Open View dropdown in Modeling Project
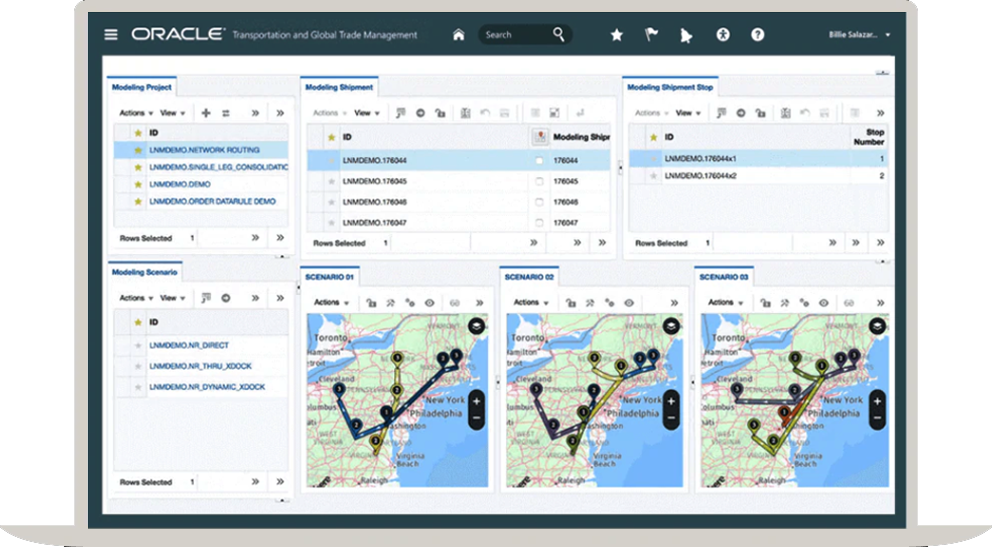Viewport: 992px width, 547px height. (172, 113)
